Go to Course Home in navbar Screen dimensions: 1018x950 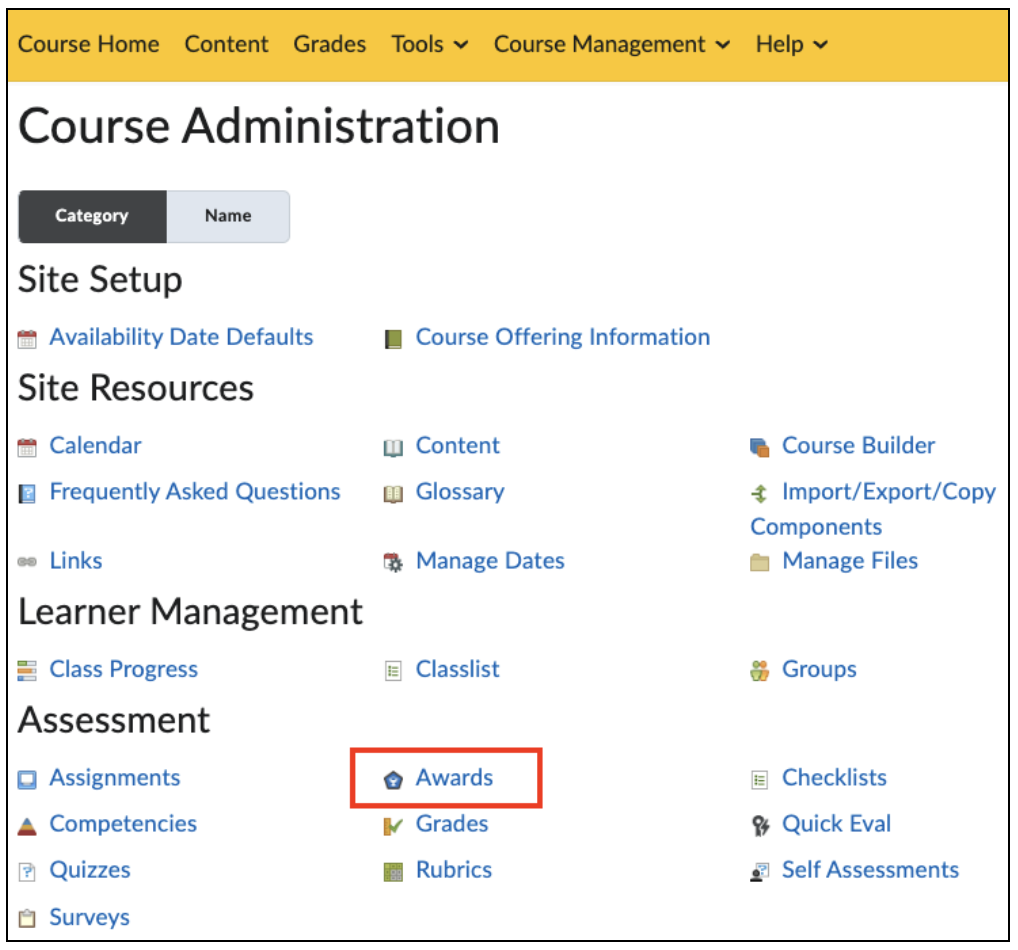click(x=88, y=44)
